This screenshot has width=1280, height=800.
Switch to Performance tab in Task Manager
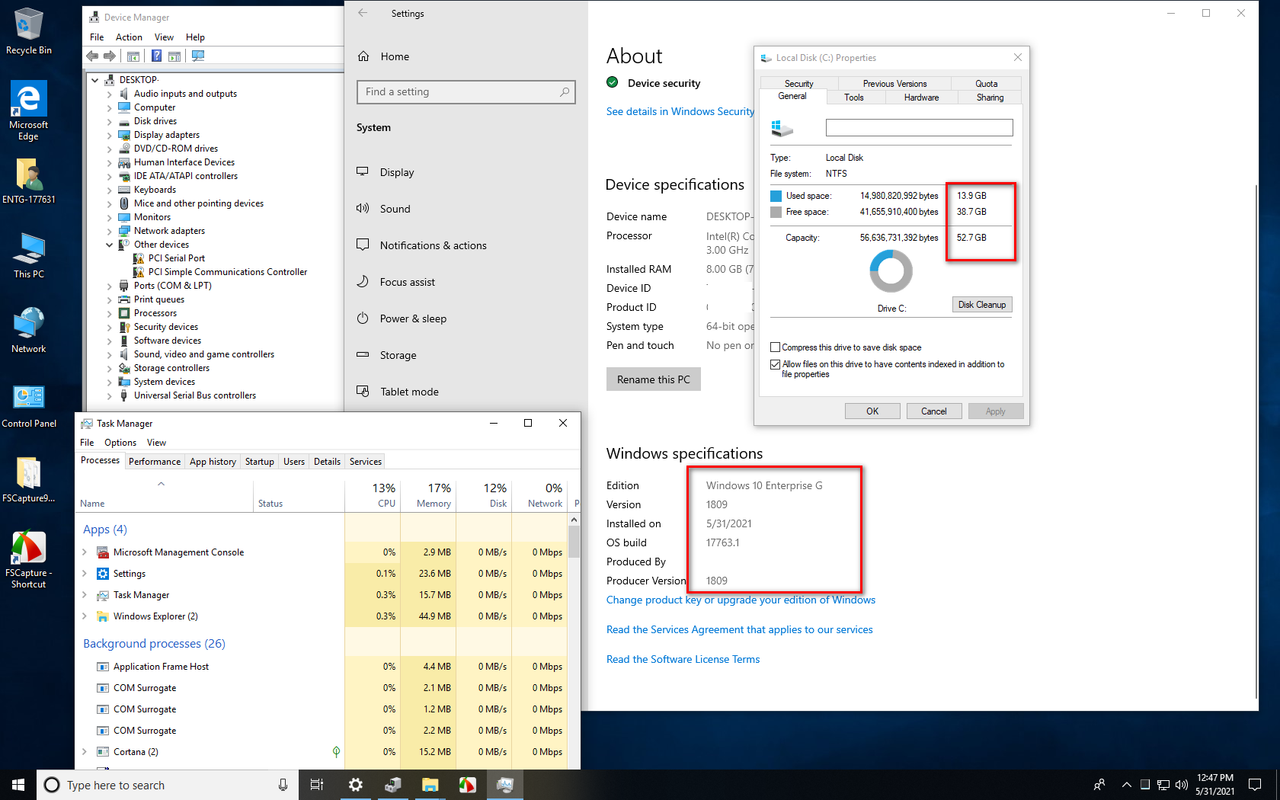155,461
